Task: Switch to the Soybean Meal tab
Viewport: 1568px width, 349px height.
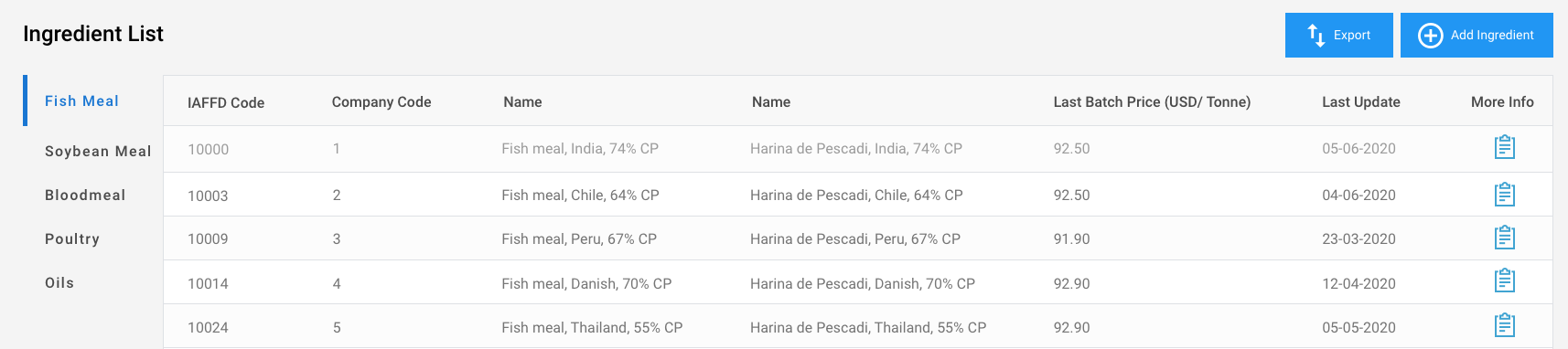Action: (x=98, y=151)
